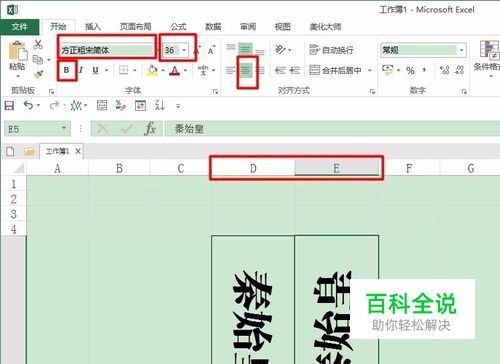Open the Name Box E5 dropdown arrow
The height and width of the screenshot is (364, 500).
pos(64,128)
